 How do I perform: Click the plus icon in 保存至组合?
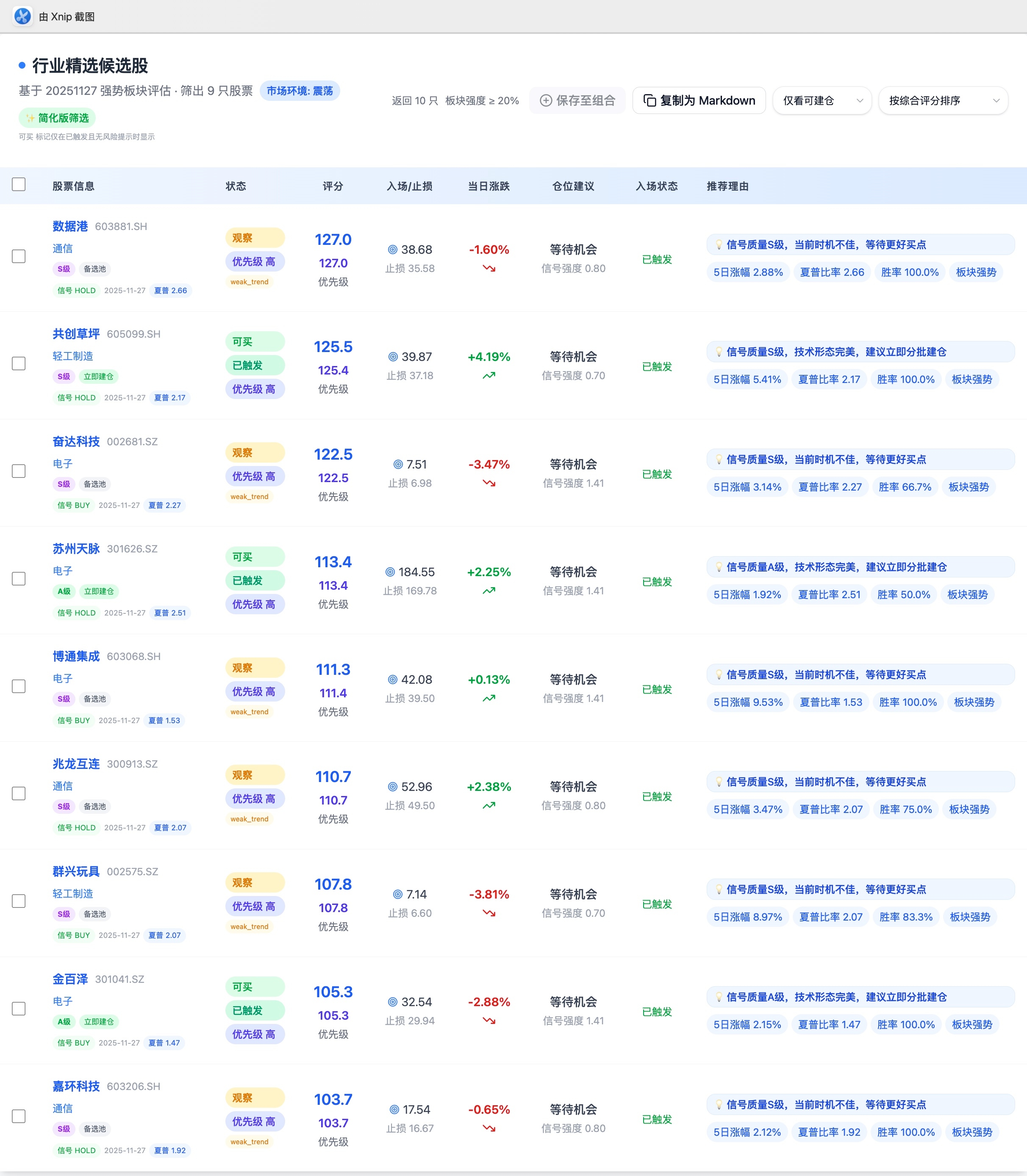(x=546, y=101)
